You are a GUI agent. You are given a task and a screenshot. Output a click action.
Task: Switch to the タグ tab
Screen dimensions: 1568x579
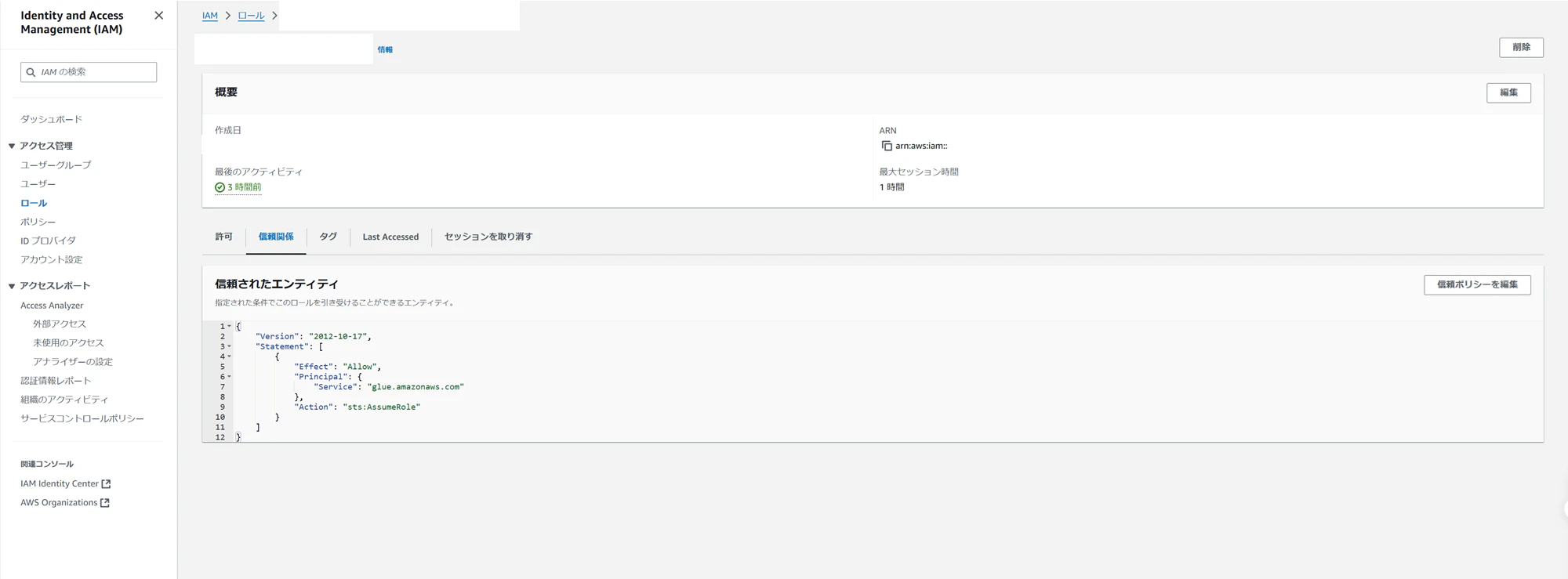(328, 237)
